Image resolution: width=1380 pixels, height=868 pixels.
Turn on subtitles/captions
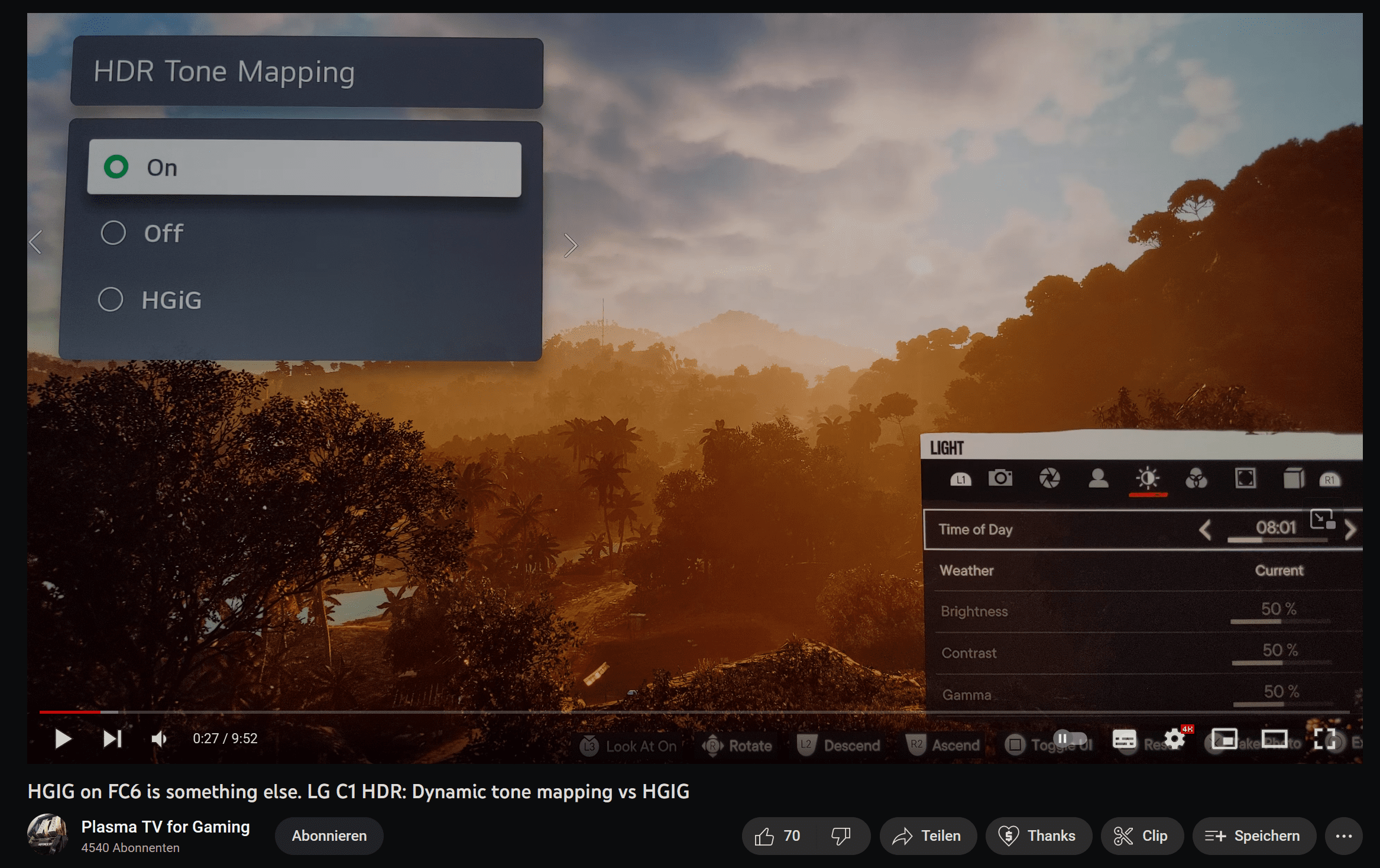click(1123, 739)
